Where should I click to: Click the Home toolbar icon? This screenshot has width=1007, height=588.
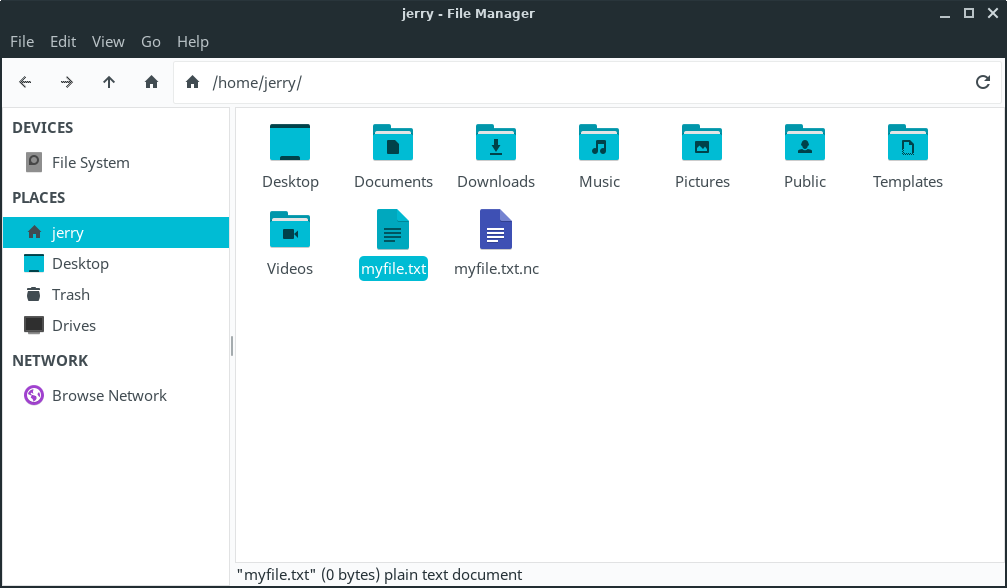coord(151,82)
